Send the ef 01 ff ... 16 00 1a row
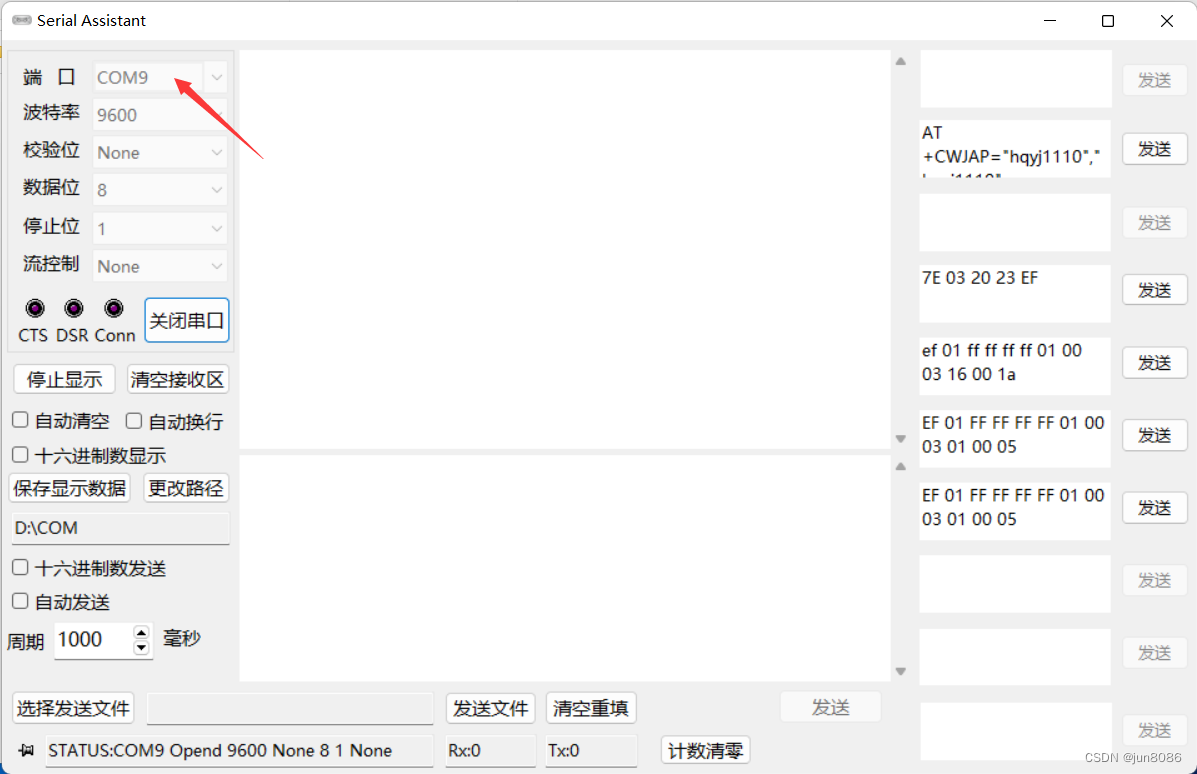Screen dimensions: 1197x774 1154,363
